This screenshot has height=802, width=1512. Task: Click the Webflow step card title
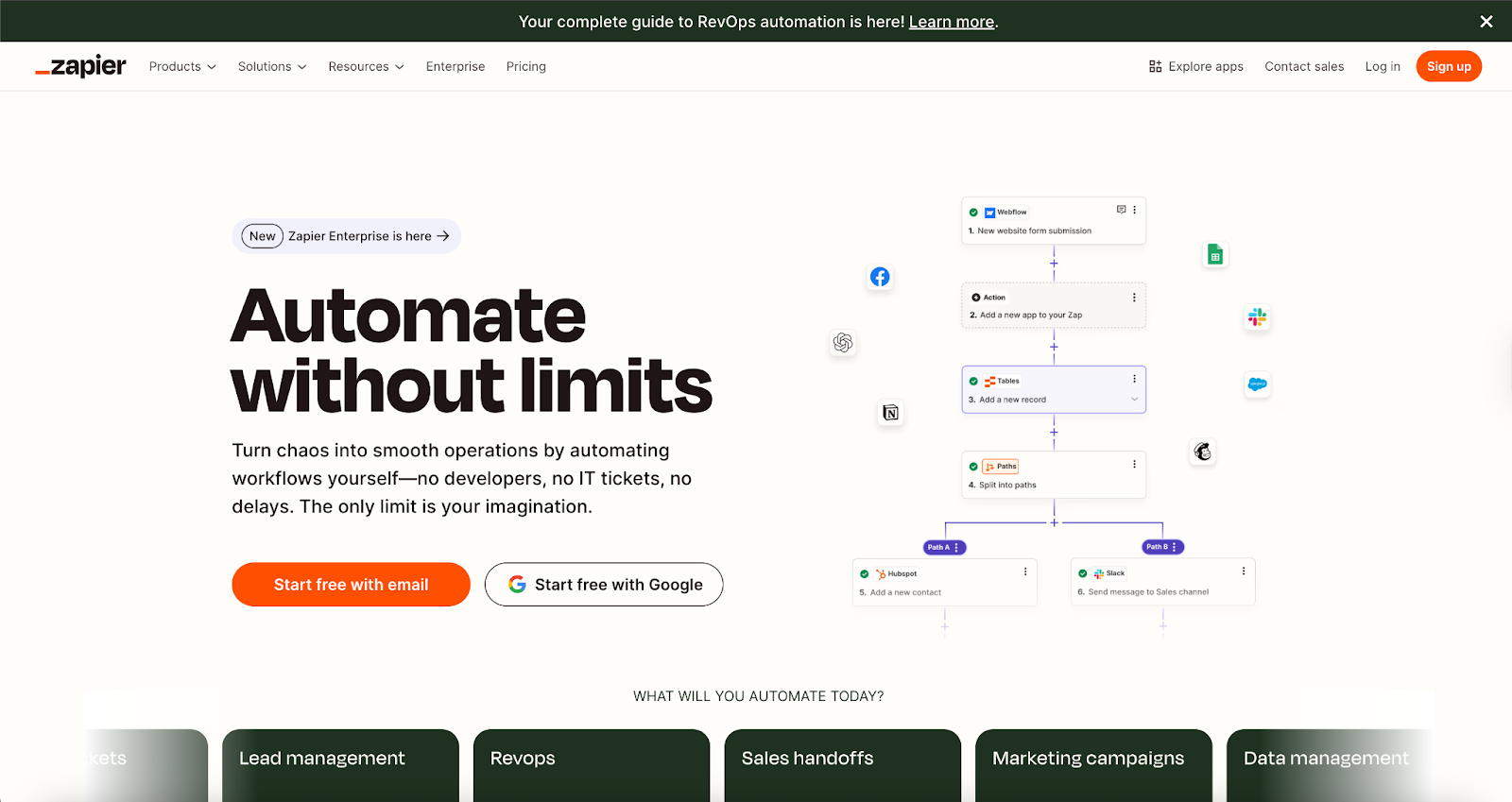1011,213
